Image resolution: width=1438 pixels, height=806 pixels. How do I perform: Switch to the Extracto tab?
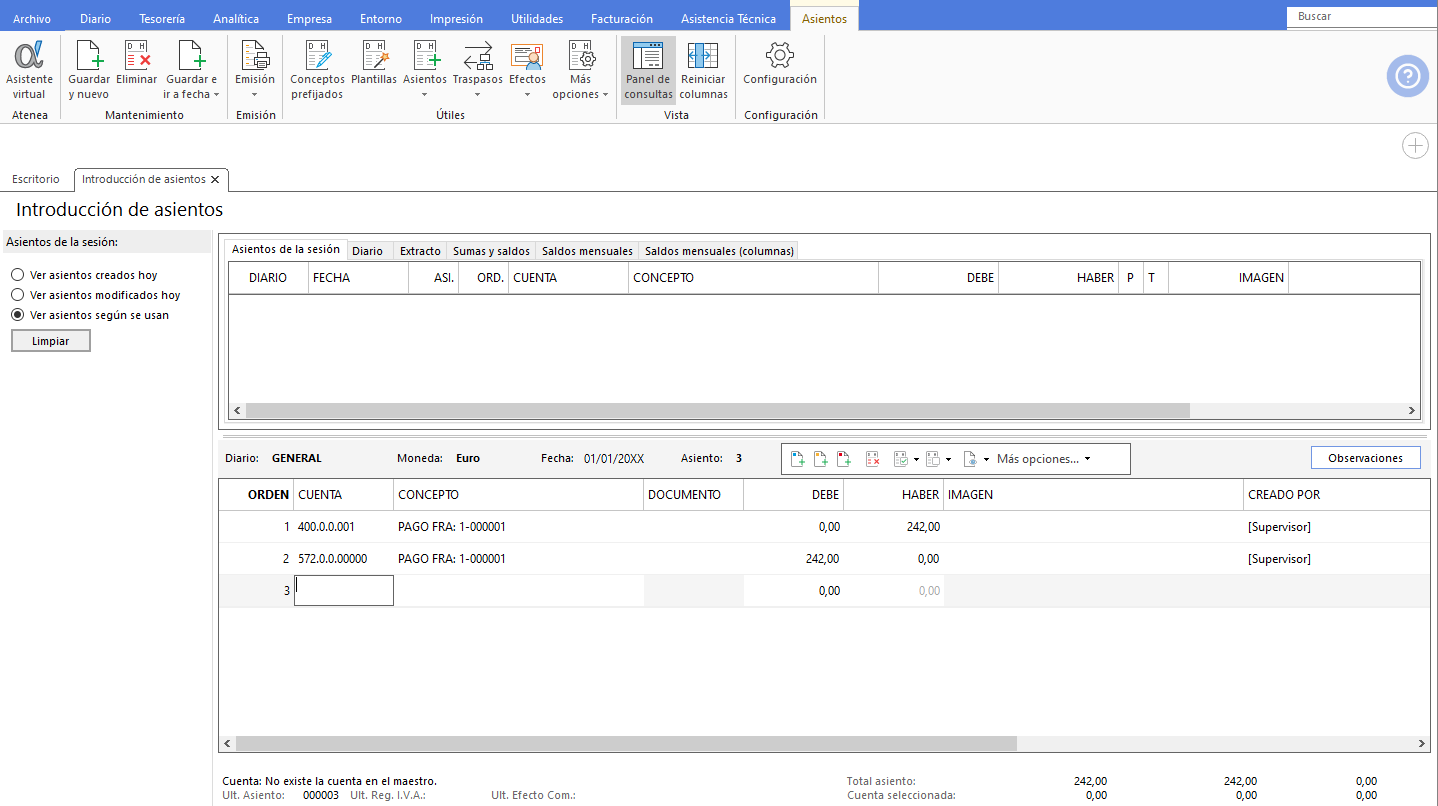(x=420, y=251)
